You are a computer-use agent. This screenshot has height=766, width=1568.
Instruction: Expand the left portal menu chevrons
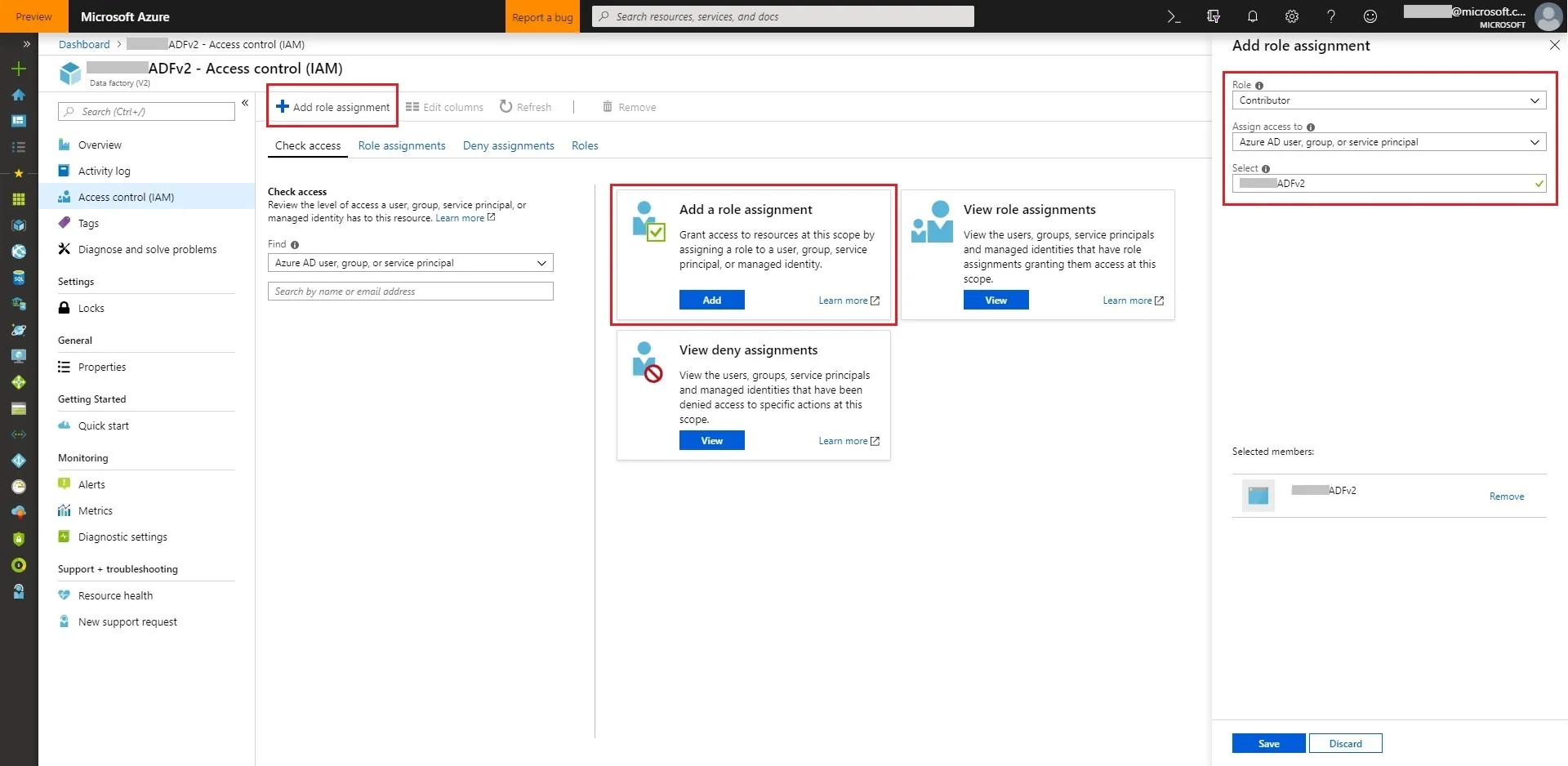(x=27, y=44)
